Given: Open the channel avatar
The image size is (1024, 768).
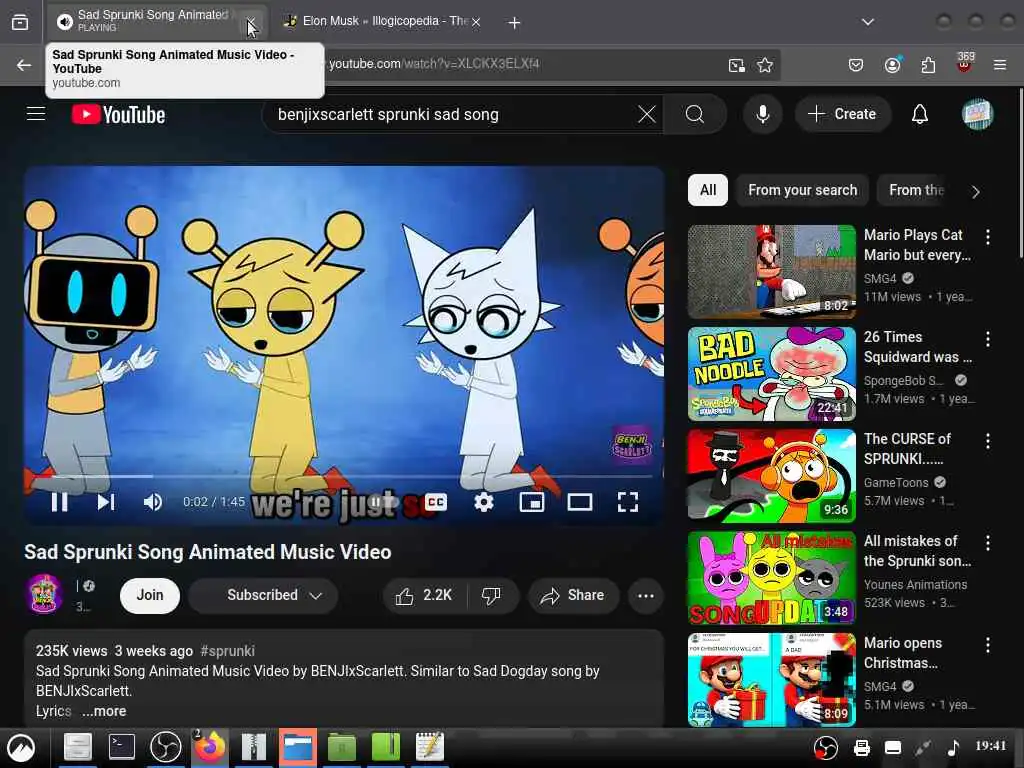Looking at the screenshot, I should pyautogui.click(x=44, y=594).
